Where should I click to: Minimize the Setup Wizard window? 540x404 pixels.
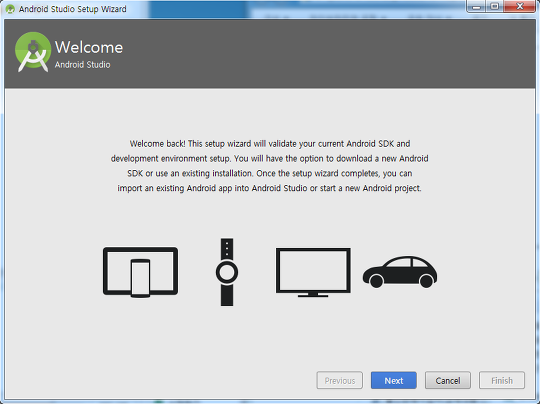[x=476, y=6]
